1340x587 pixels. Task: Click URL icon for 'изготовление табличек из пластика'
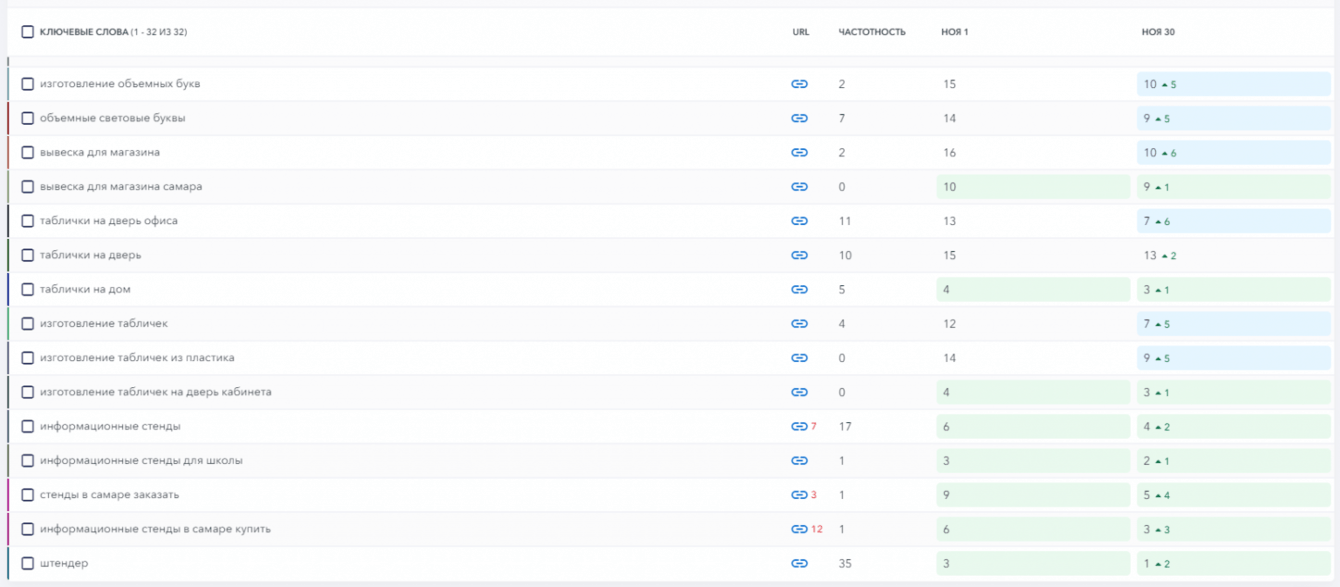click(x=799, y=358)
